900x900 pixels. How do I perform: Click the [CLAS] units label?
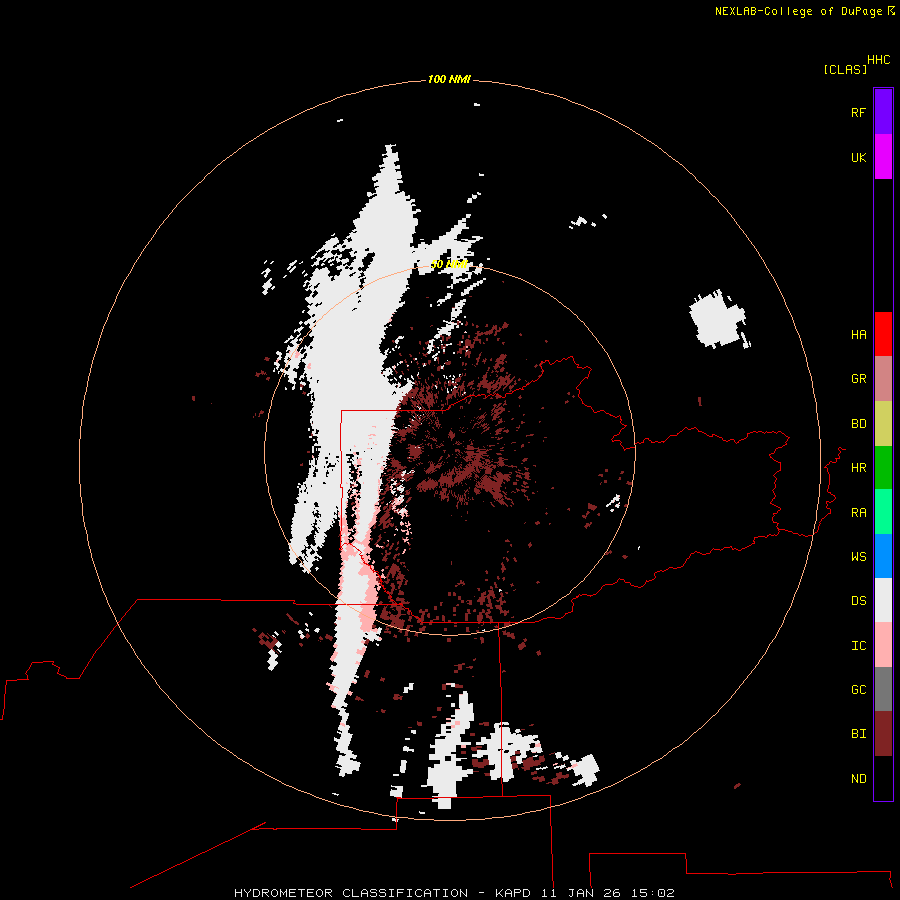click(x=845, y=70)
